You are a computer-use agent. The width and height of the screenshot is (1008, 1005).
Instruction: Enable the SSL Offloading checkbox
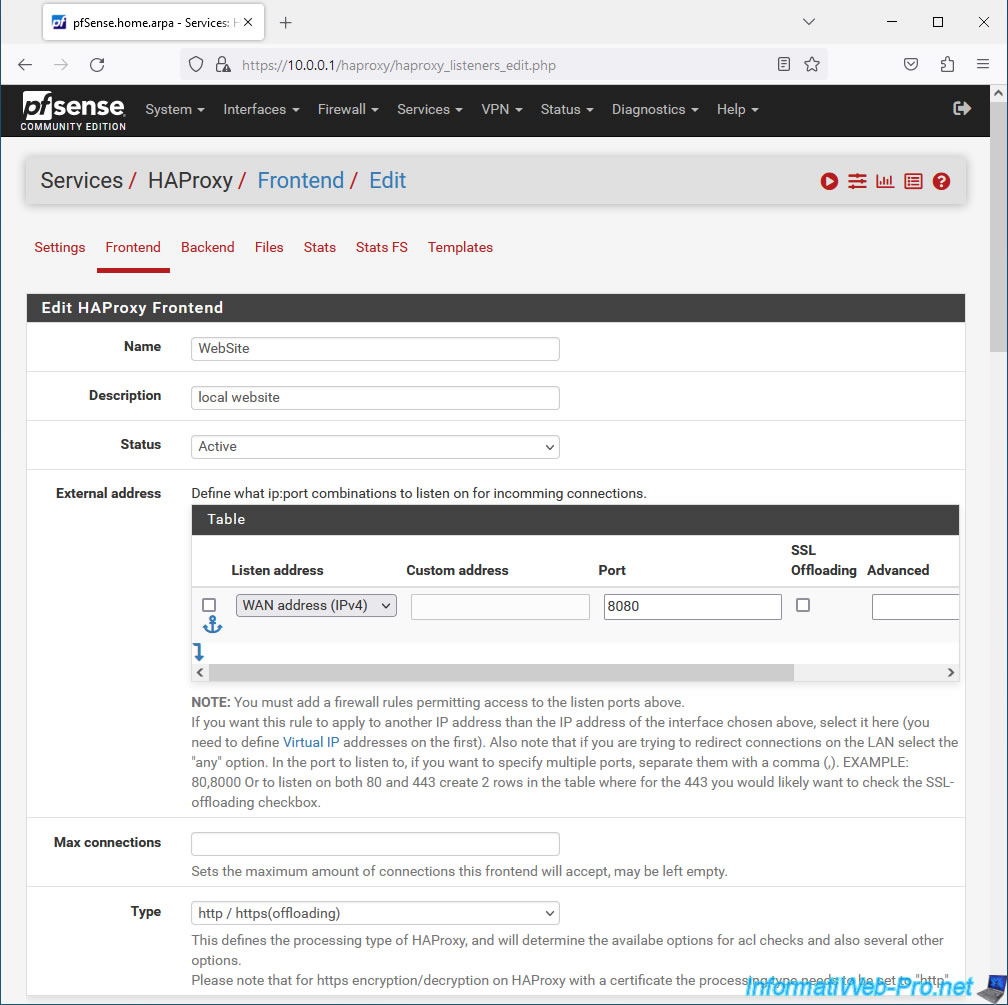(x=803, y=605)
